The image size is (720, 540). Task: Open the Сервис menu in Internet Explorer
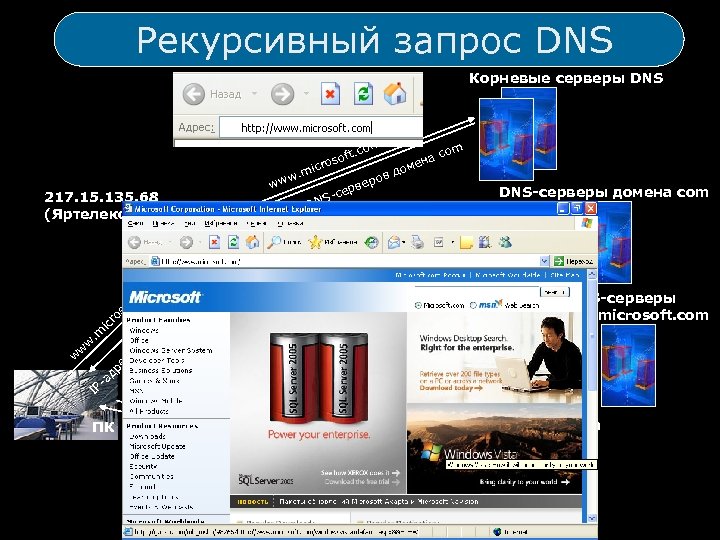(257, 223)
